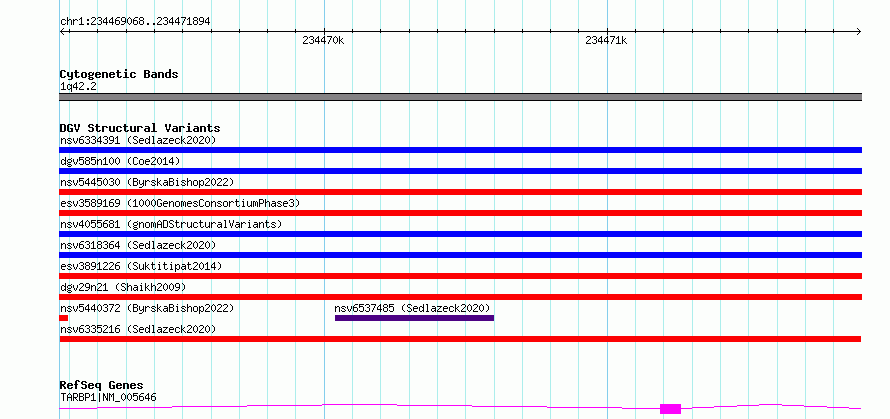This screenshot has height=419, width=890.
Task: Click the red bar under nsv6335216
Action: [460, 339]
